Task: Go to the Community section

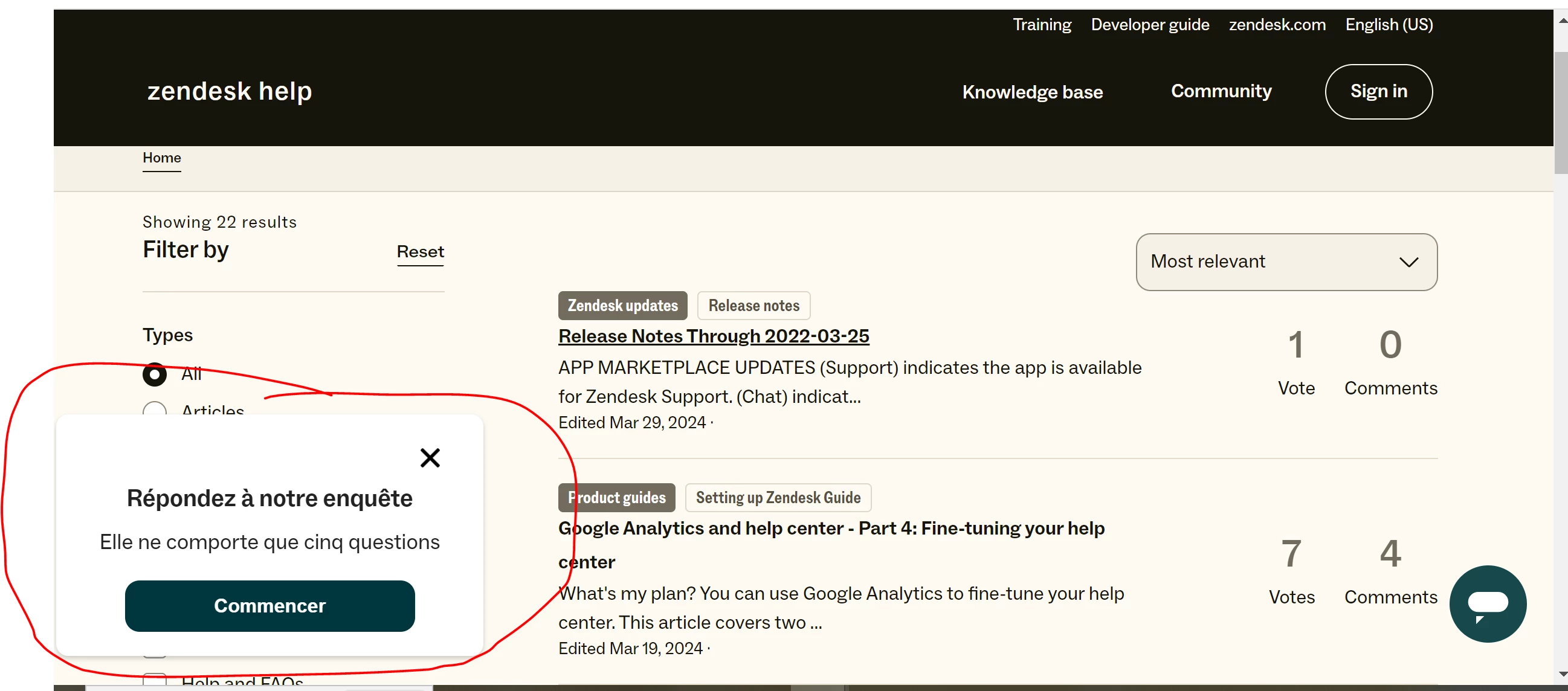Action: pos(1221,91)
